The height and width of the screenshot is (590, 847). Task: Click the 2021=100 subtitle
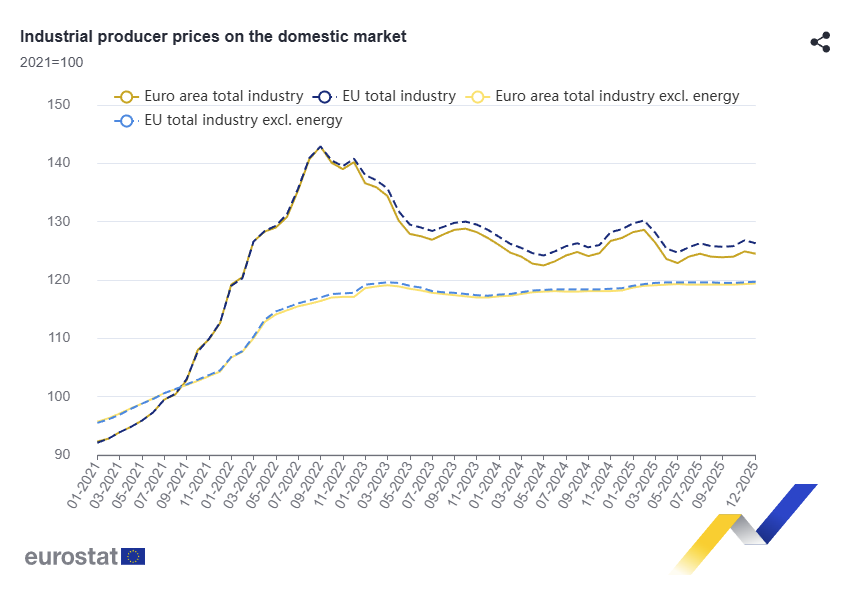(x=51, y=62)
